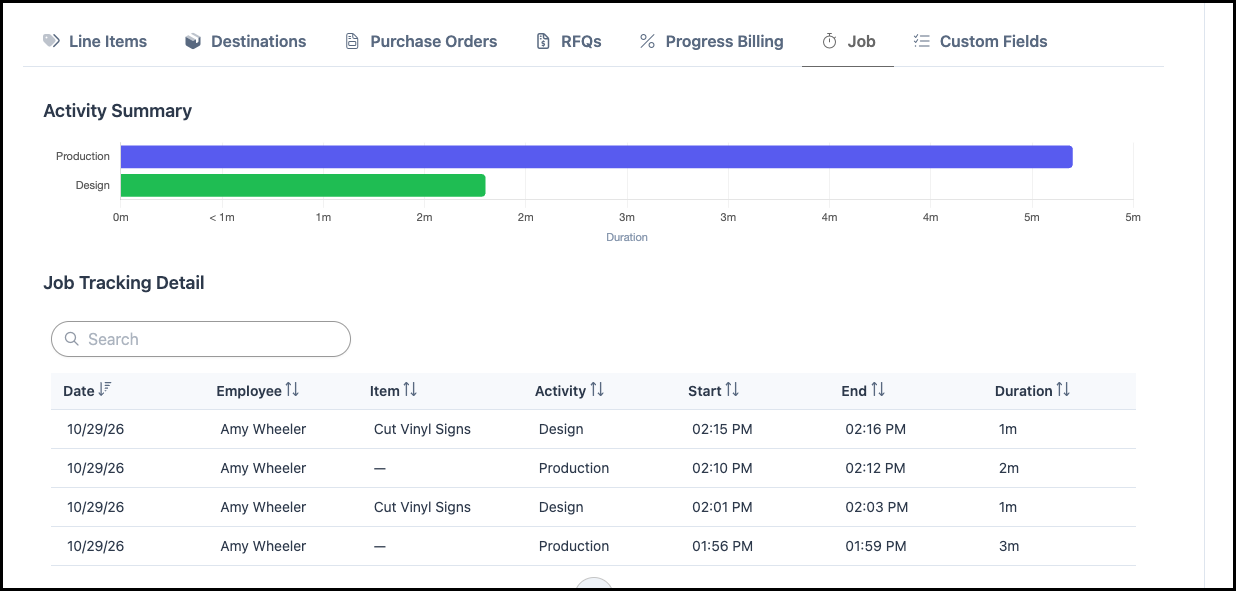Click the blue Production bar in chart

(x=597, y=157)
